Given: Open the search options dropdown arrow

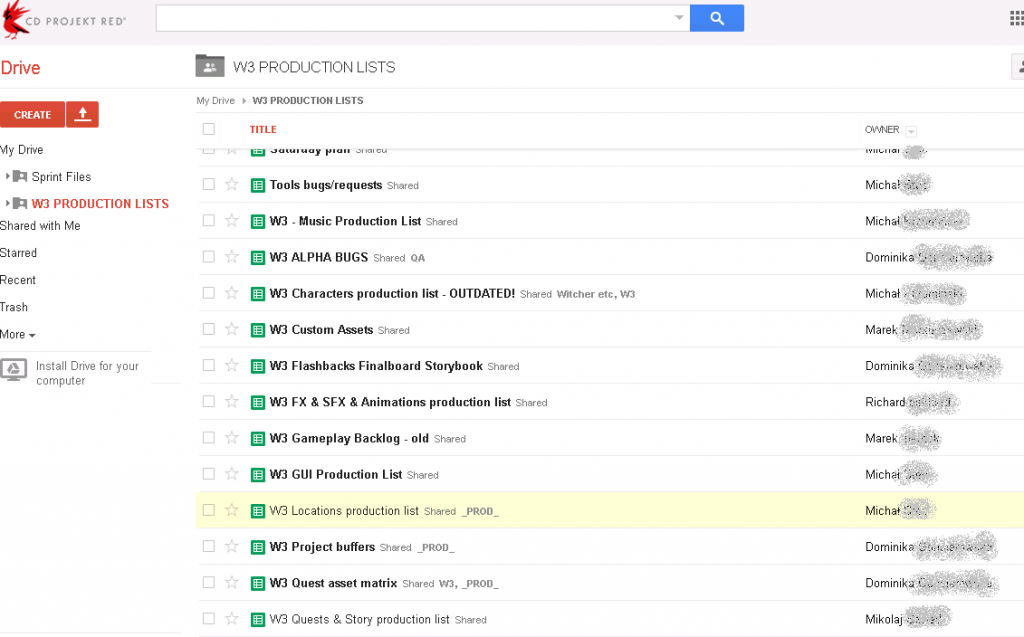Looking at the screenshot, I should click(x=679, y=18).
